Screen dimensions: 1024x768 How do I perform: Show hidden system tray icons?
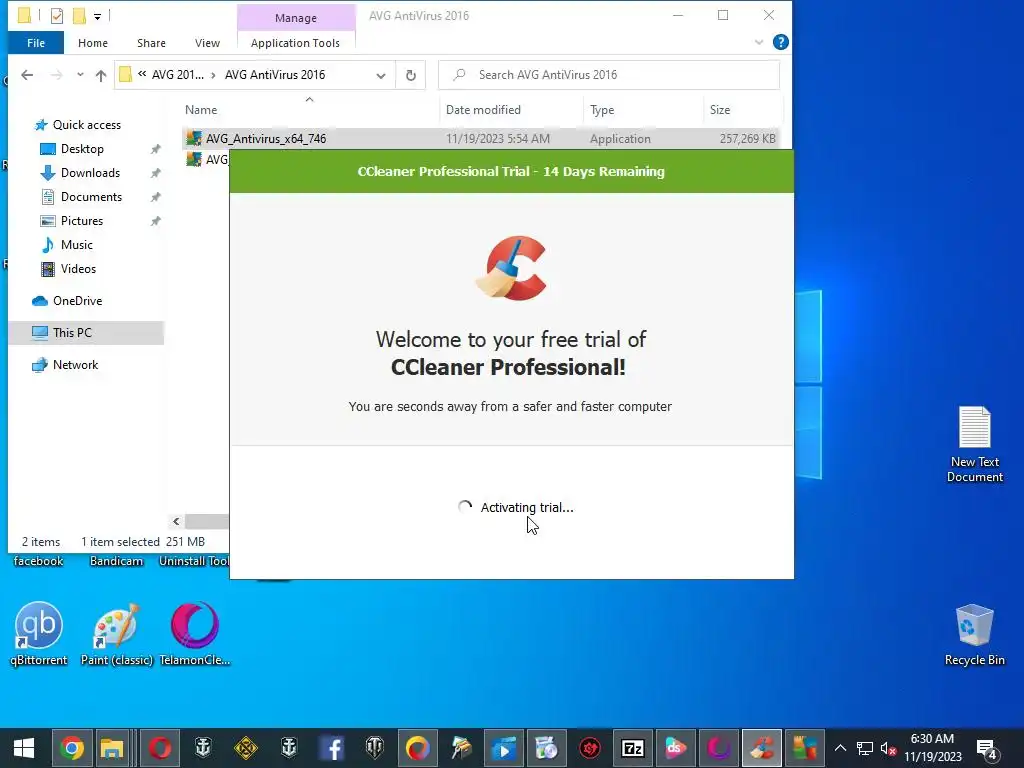(x=840, y=748)
